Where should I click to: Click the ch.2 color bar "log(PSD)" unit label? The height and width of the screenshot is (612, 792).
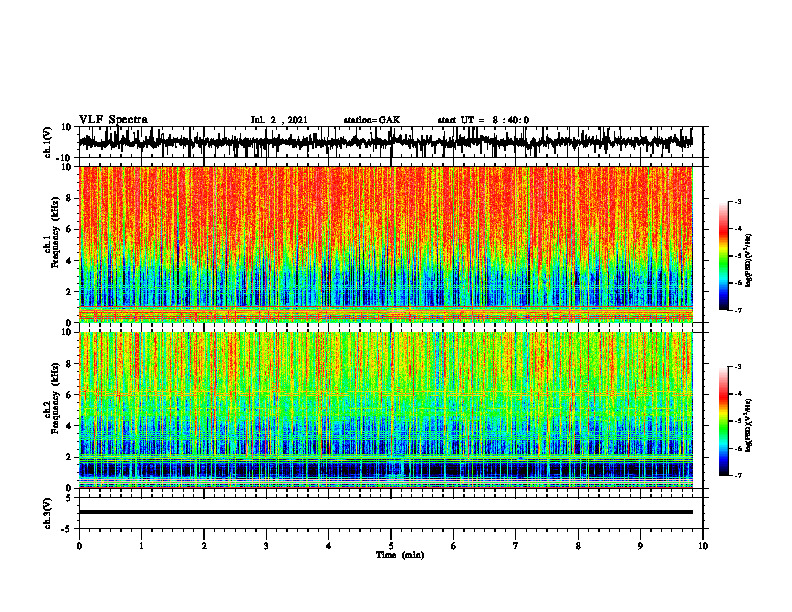[x=749, y=426]
